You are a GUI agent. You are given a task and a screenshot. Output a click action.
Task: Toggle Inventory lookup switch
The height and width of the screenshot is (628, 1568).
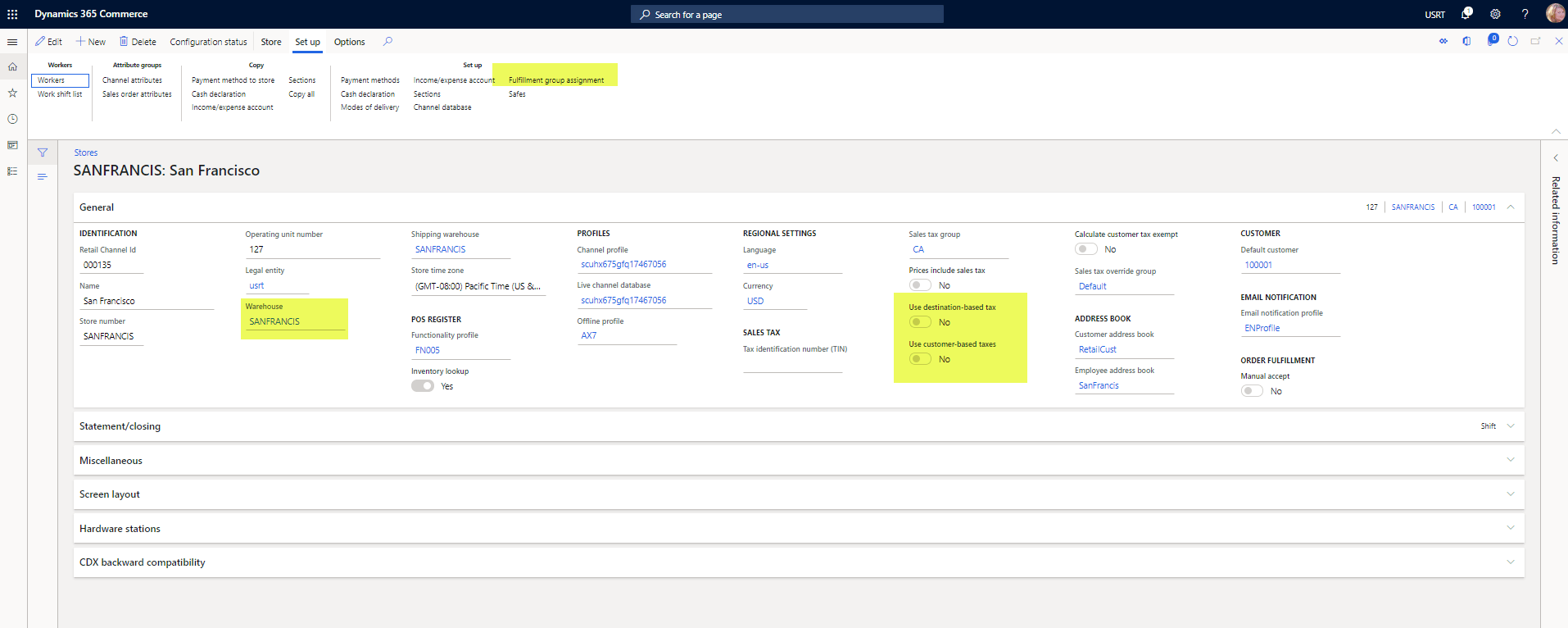click(x=423, y=386)
